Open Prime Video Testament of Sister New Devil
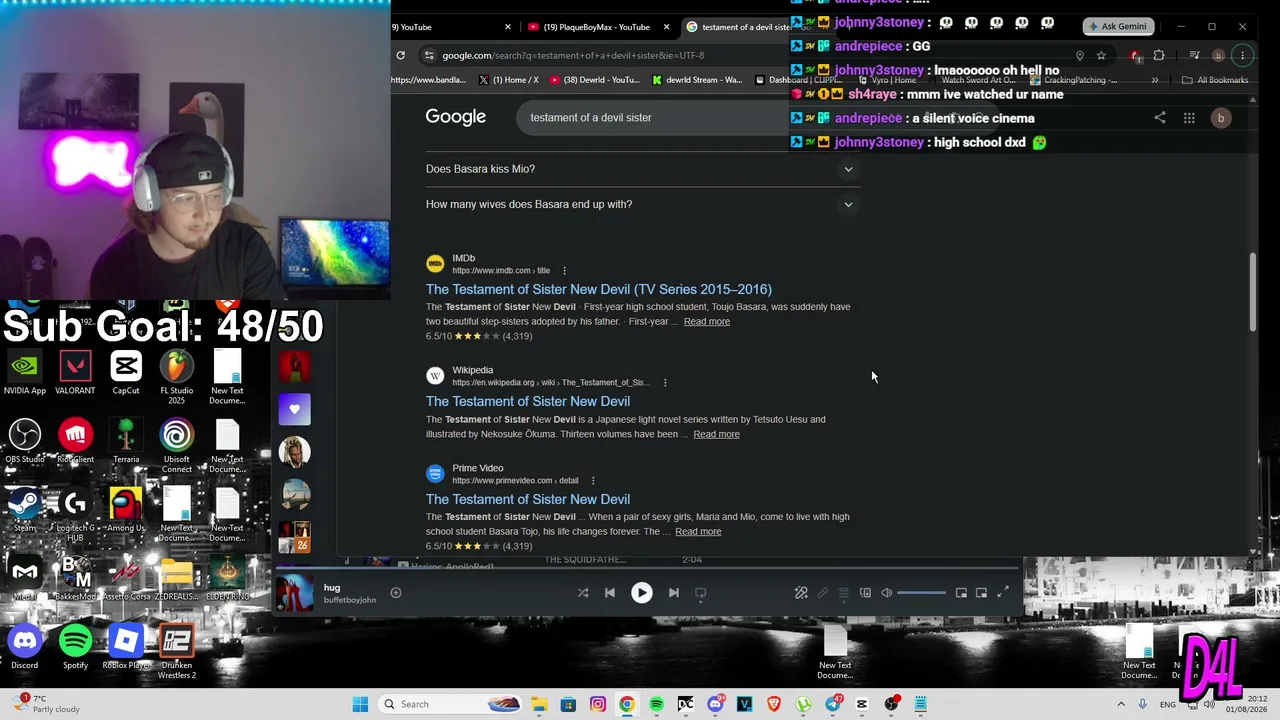Screen dimensions: 1280x720 click(x=528, y=499)
